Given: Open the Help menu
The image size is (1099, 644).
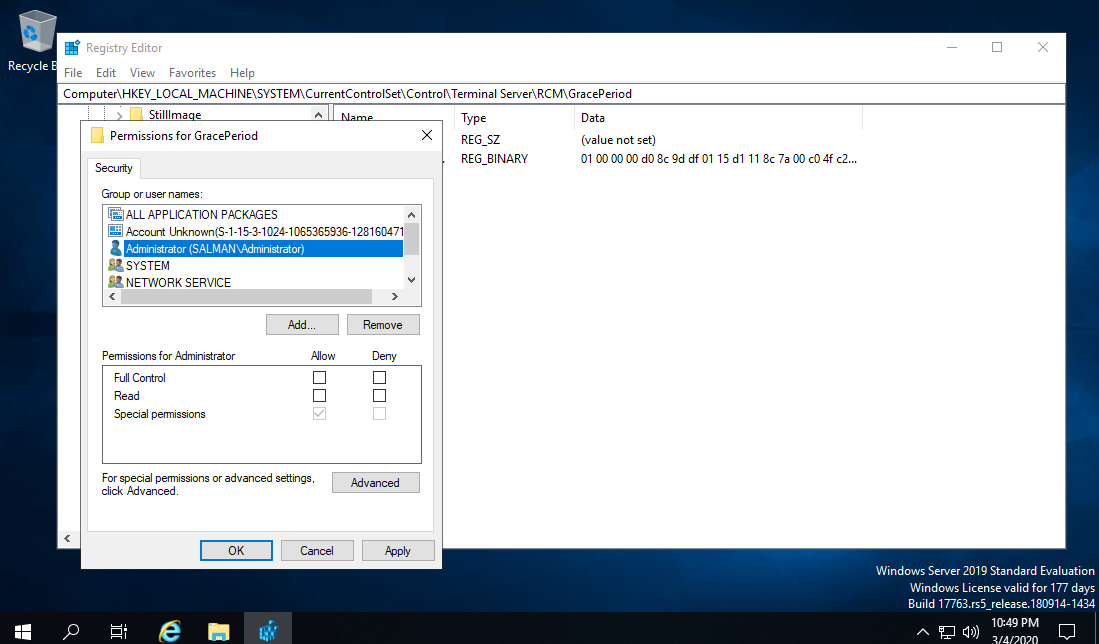Looking at the screenshot, I should (x=243, y=73).
